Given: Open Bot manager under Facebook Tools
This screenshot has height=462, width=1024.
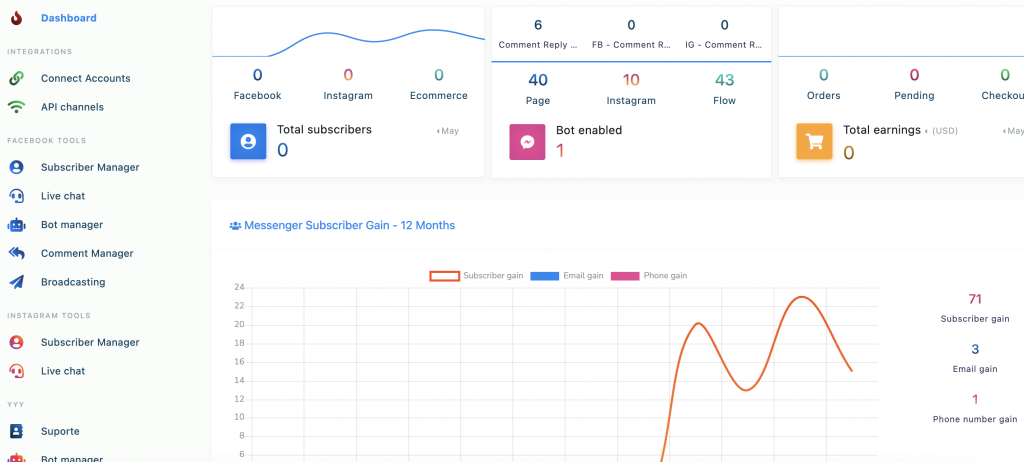Looking at the screenshot, I should point(72,225).
